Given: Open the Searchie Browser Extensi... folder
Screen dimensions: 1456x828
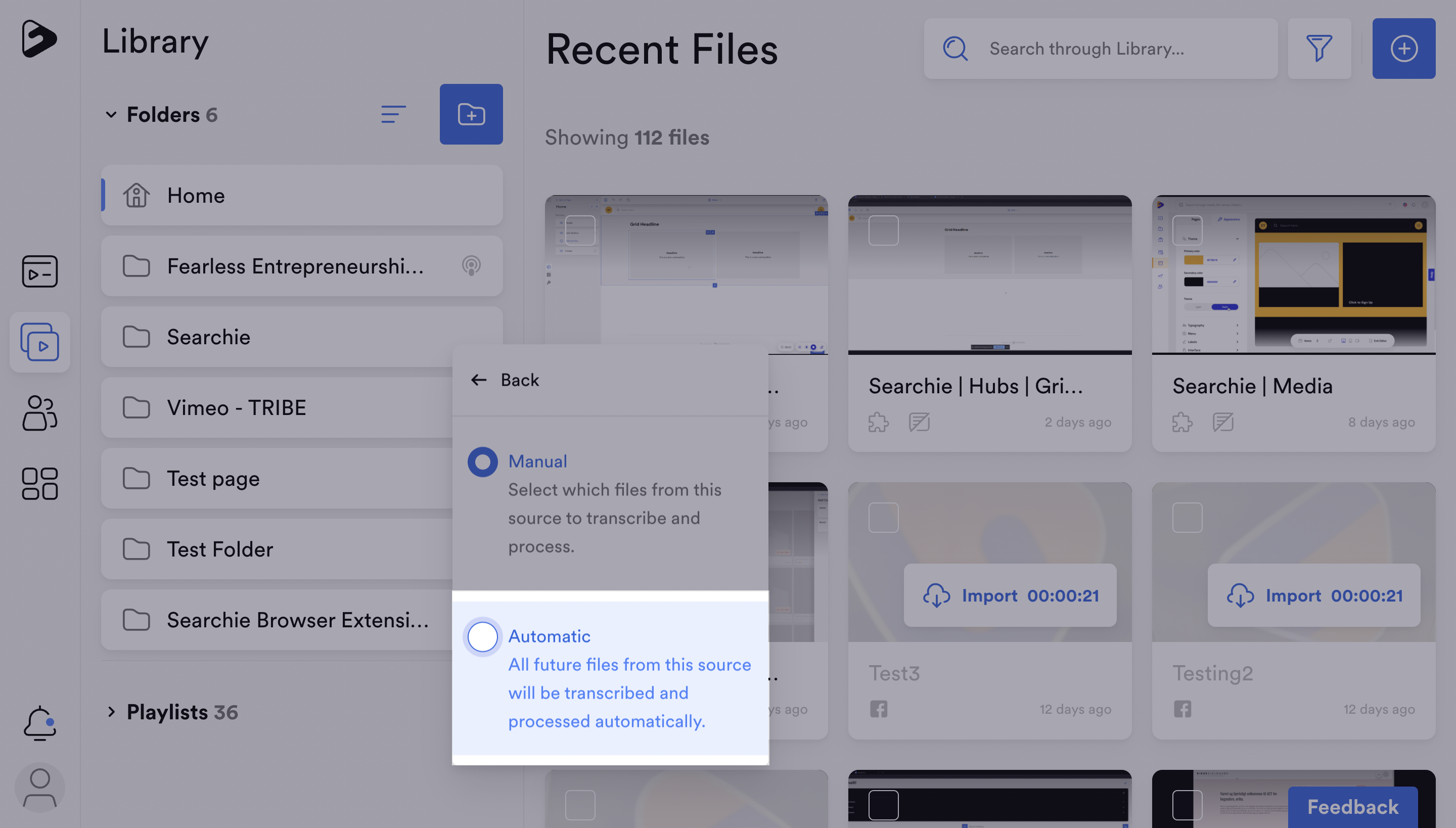Looking at the screenshot, I should coord(277,620).
